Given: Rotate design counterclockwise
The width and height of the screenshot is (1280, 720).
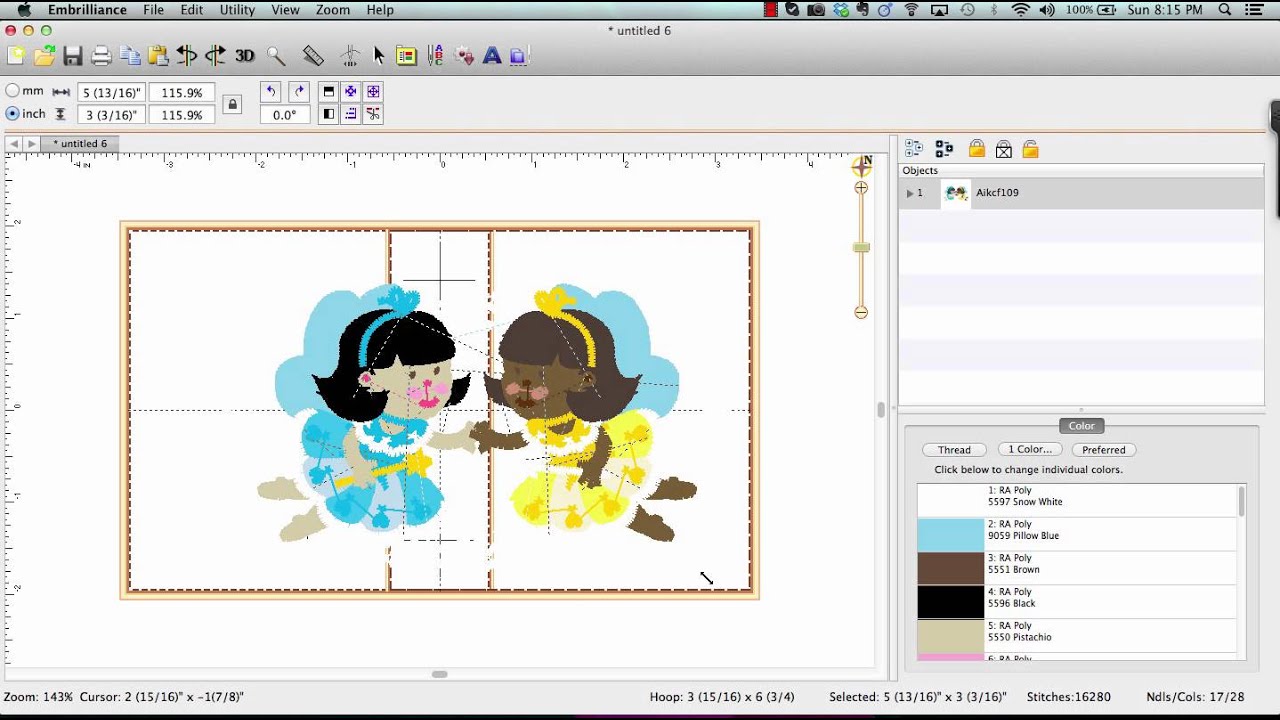Looking at the screenshot, I should pos(270,92).
